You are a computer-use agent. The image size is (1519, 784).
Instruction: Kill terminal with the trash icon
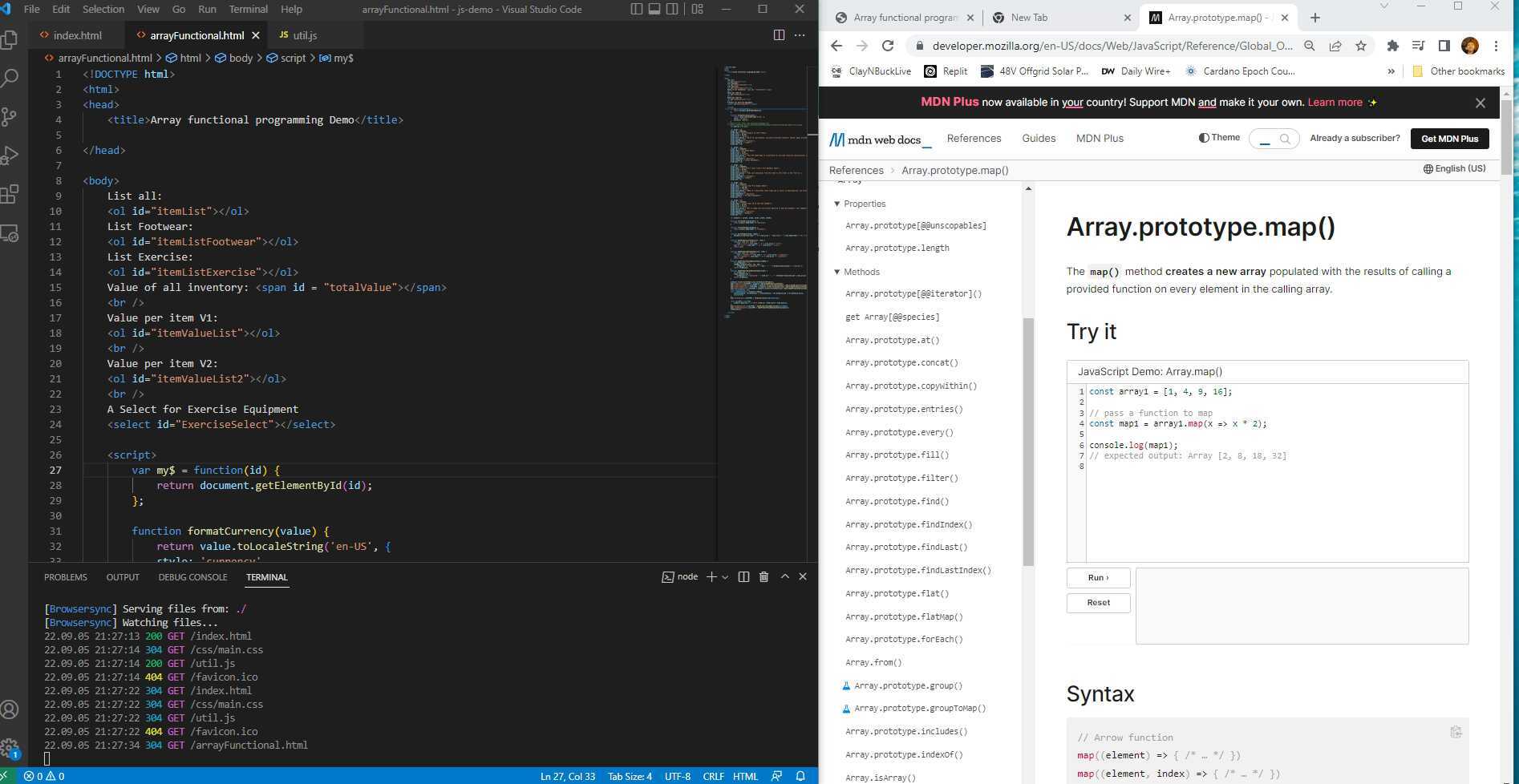coord(764,577)
